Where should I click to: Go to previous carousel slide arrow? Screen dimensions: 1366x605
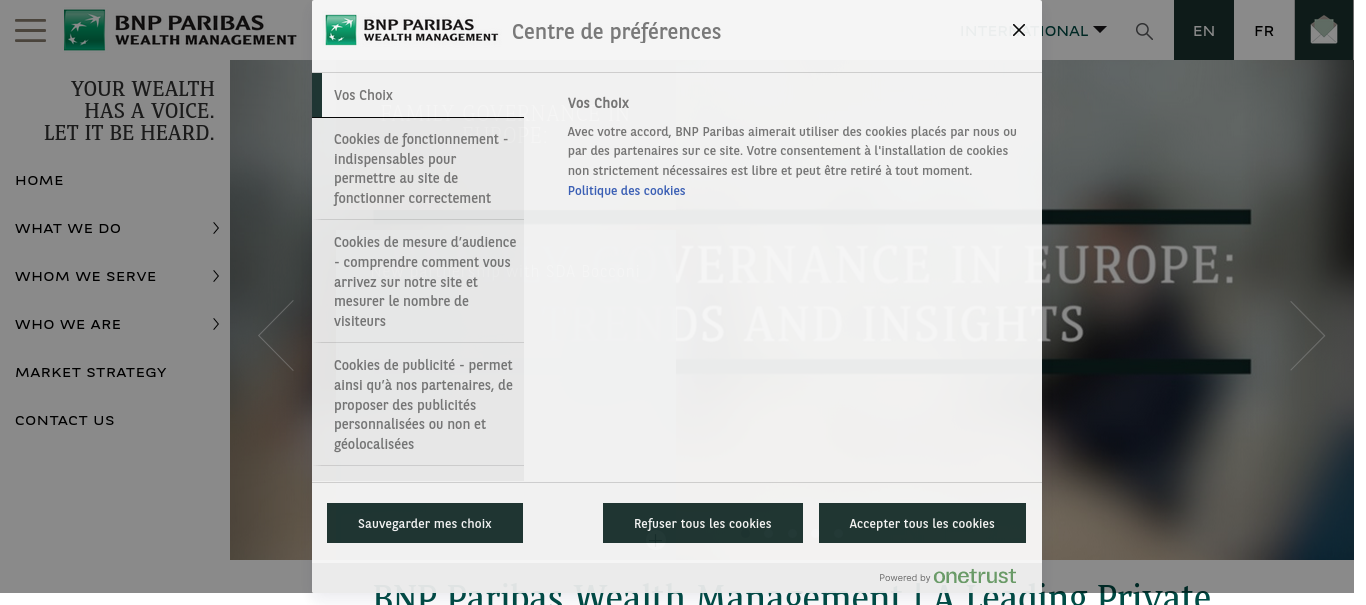(x=276, y=336)
